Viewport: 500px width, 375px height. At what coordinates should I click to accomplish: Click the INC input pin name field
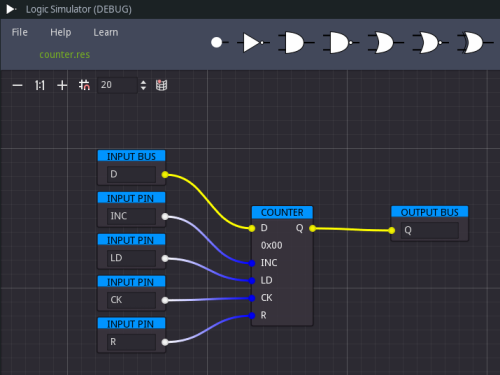pyautogui.click(x=131, y=216)
